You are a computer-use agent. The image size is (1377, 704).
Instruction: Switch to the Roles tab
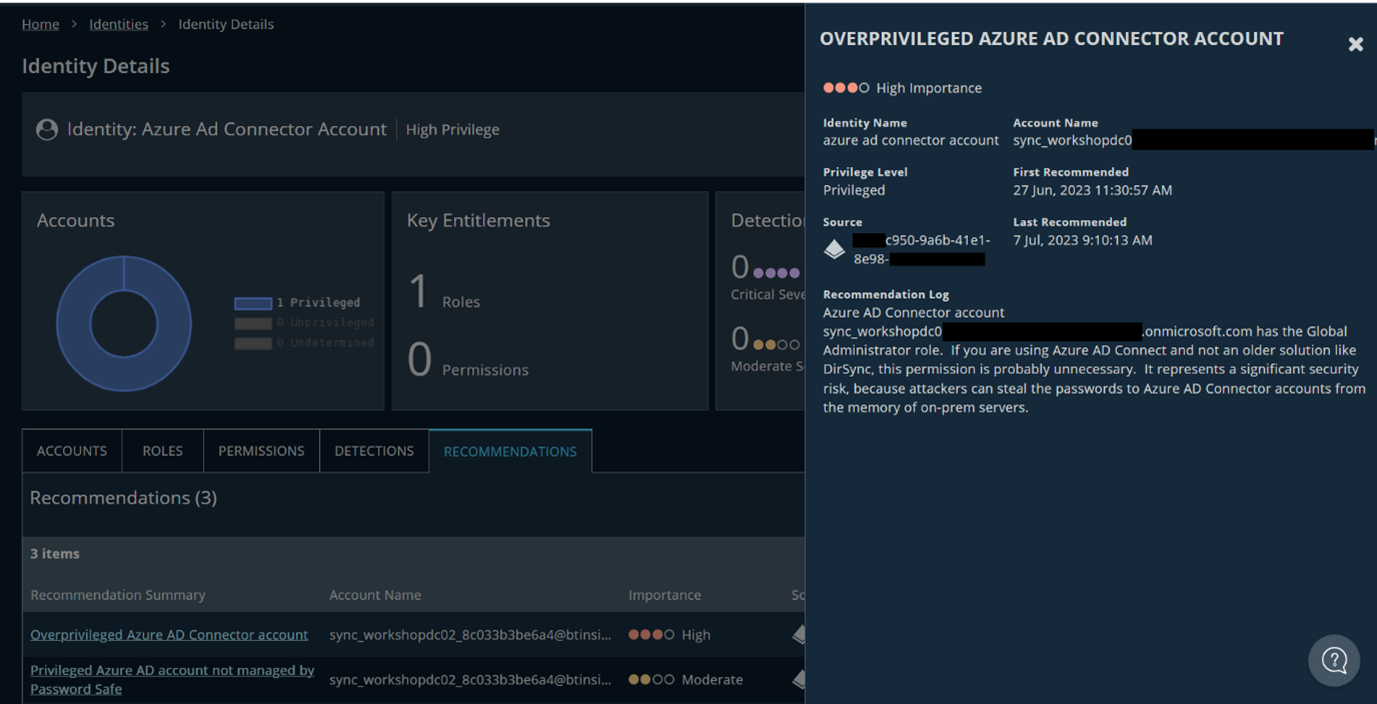[x=162, y=451]
